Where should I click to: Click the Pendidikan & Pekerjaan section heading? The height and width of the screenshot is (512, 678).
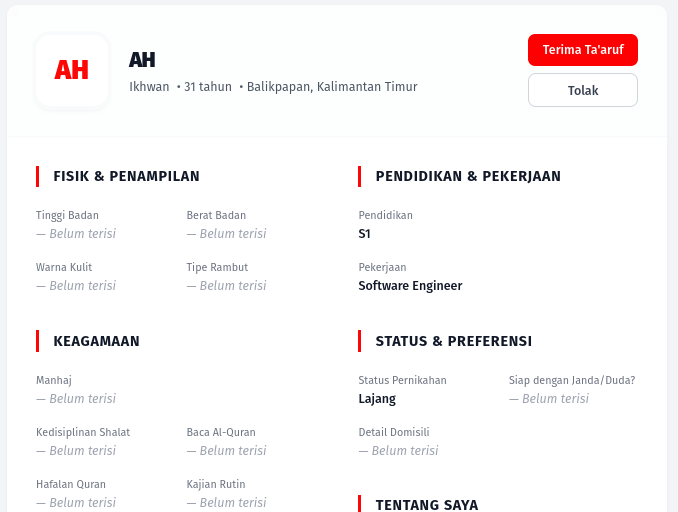(x=468, y=176)
